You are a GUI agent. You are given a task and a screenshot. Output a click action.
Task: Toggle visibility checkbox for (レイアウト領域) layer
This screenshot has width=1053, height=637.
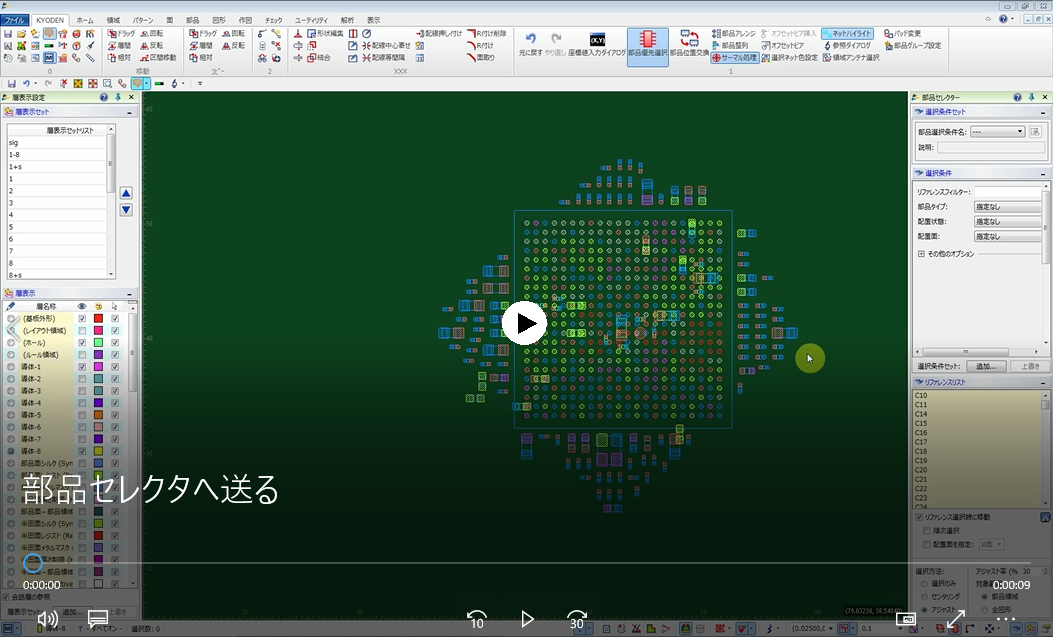[82, 331]
